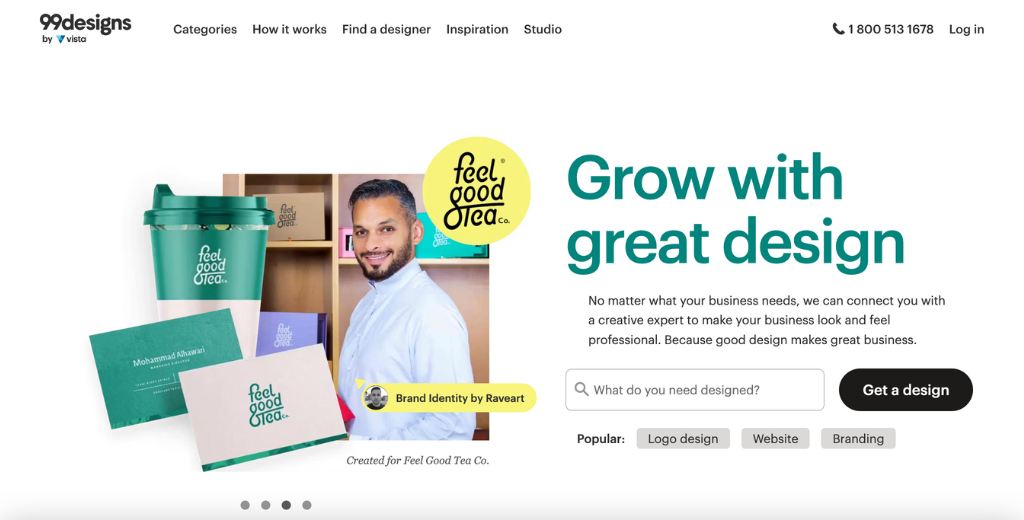Open the Categories menu
Viewport: 1024px width, 520px height.
coord(205,29)
